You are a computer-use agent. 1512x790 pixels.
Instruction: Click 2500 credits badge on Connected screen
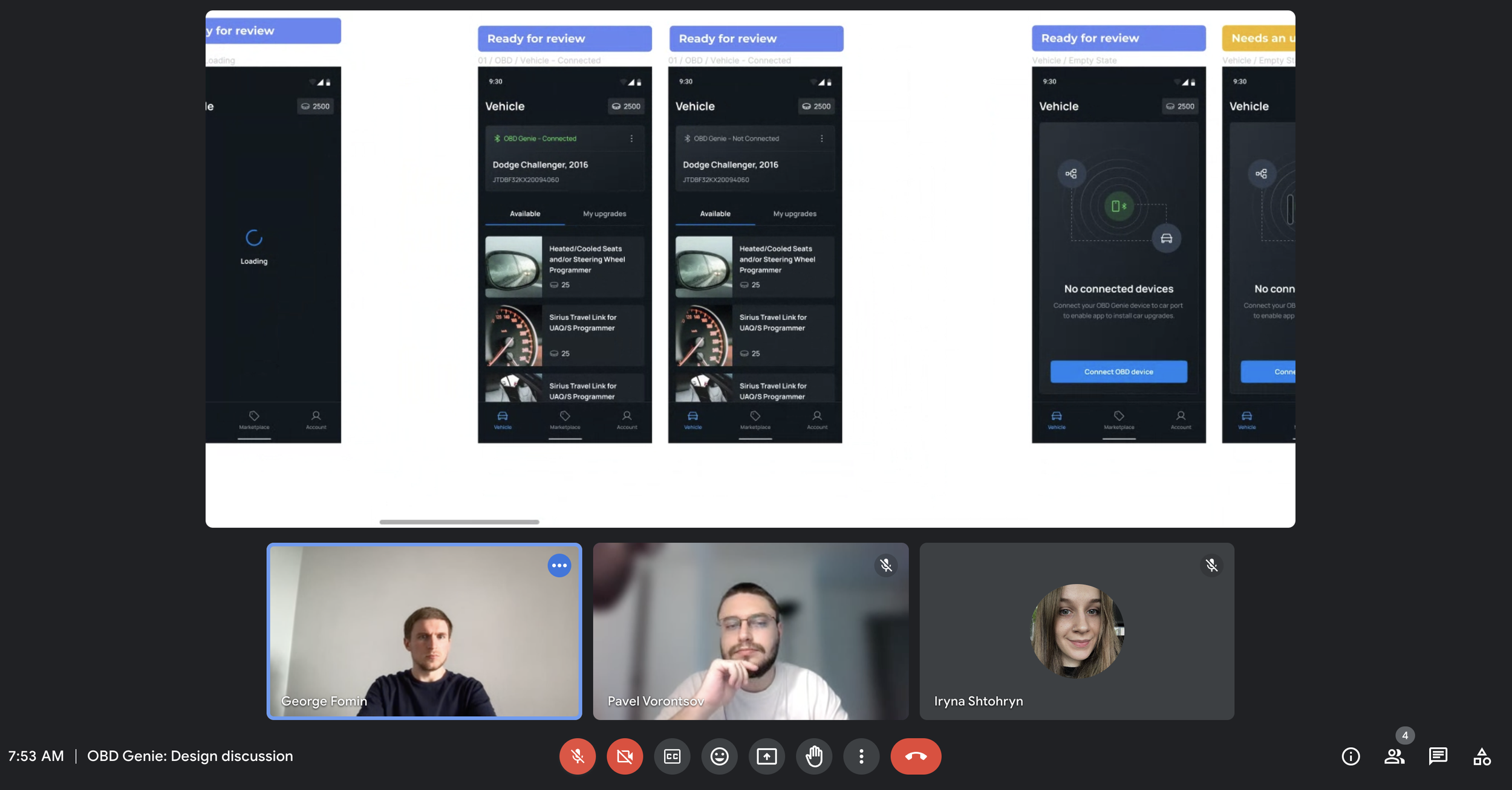tap(626, 106)
